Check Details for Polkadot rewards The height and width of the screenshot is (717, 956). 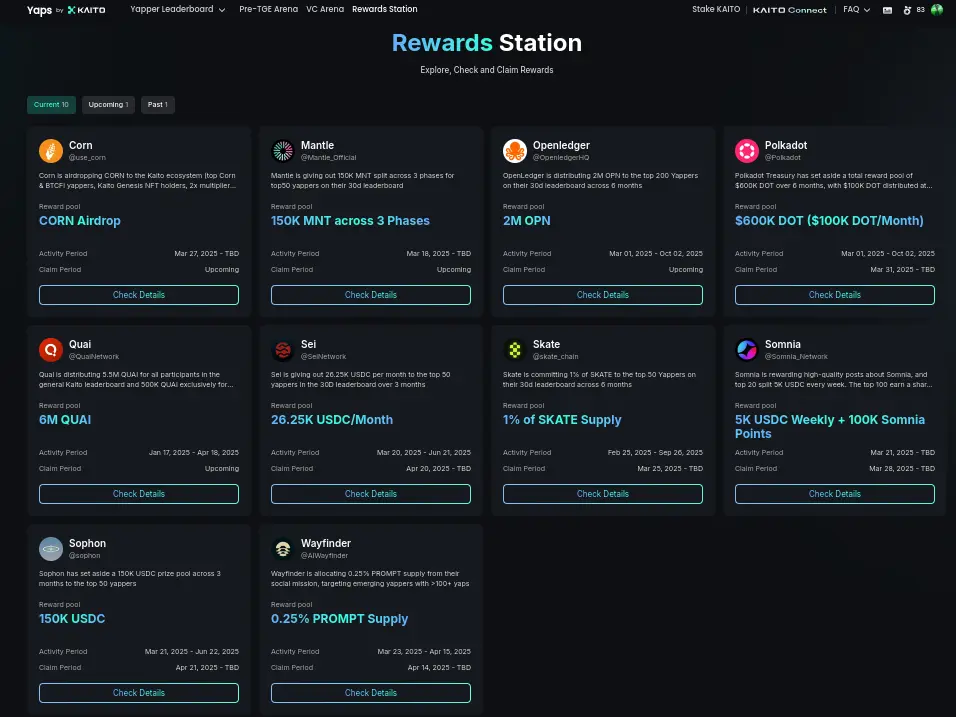(835, 295)
